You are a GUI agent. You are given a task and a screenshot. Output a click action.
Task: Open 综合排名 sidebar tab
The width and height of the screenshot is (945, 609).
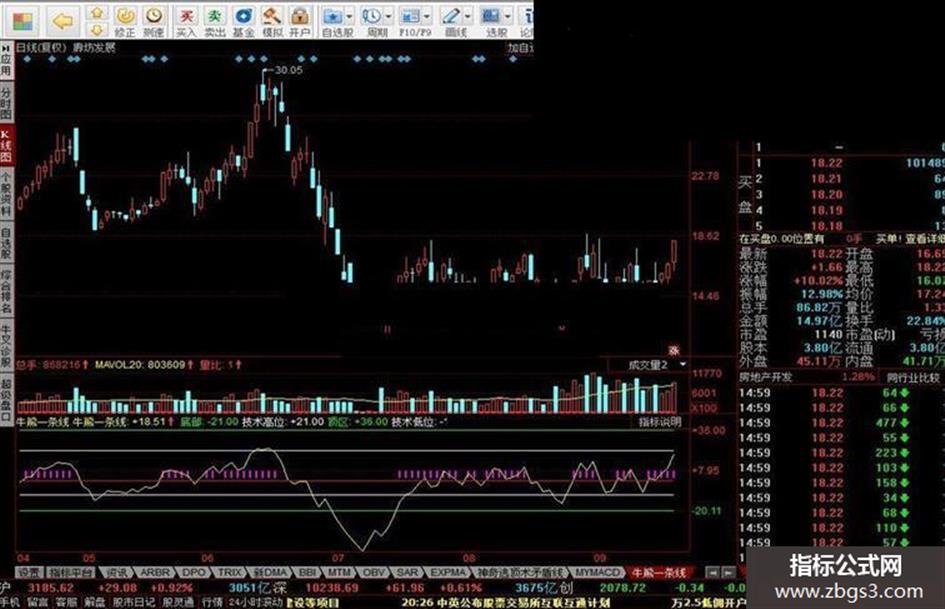[6, 291]
